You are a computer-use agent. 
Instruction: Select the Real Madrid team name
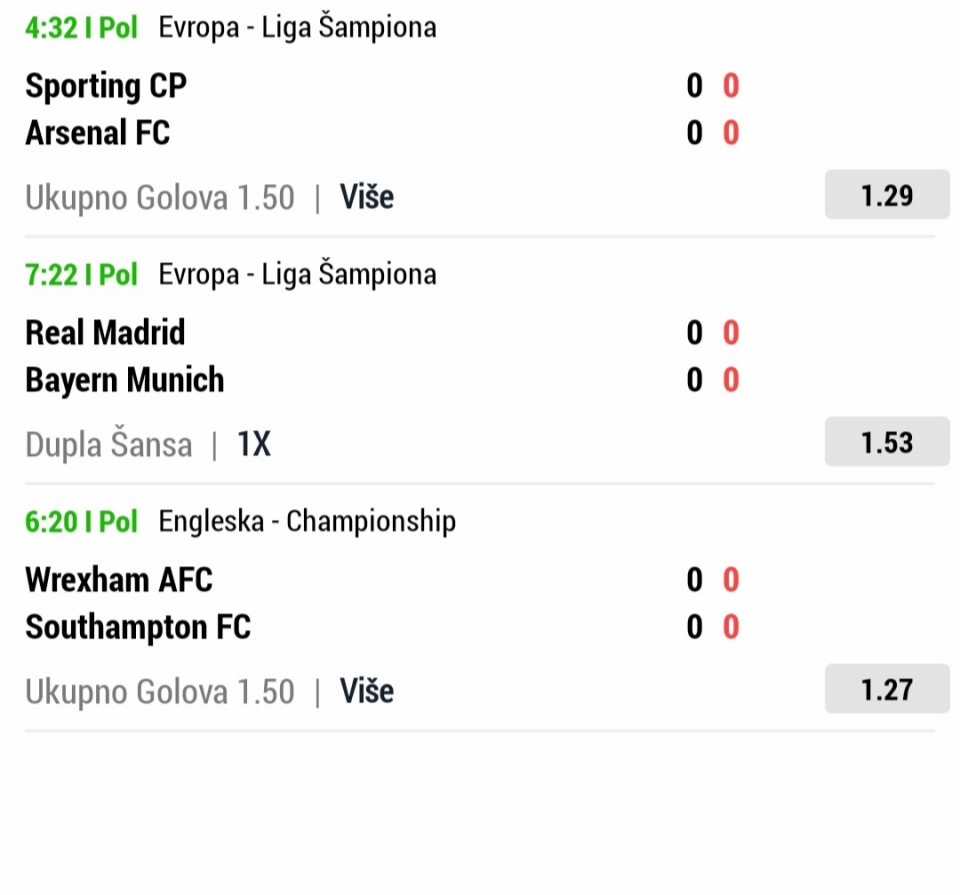pyautogui.click(x=105, y=333)
